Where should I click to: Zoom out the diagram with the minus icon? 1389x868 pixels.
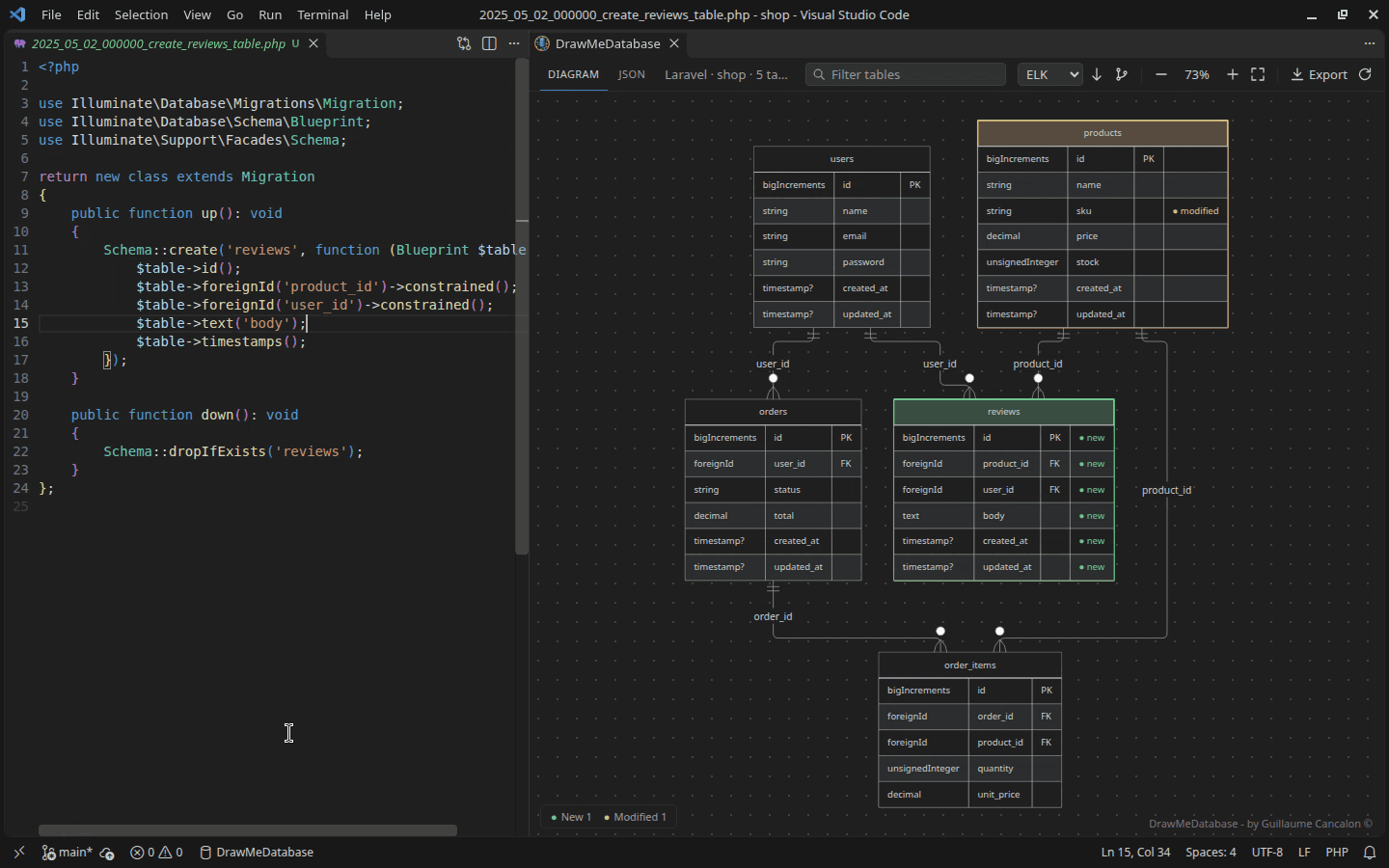click(1161, 74)
